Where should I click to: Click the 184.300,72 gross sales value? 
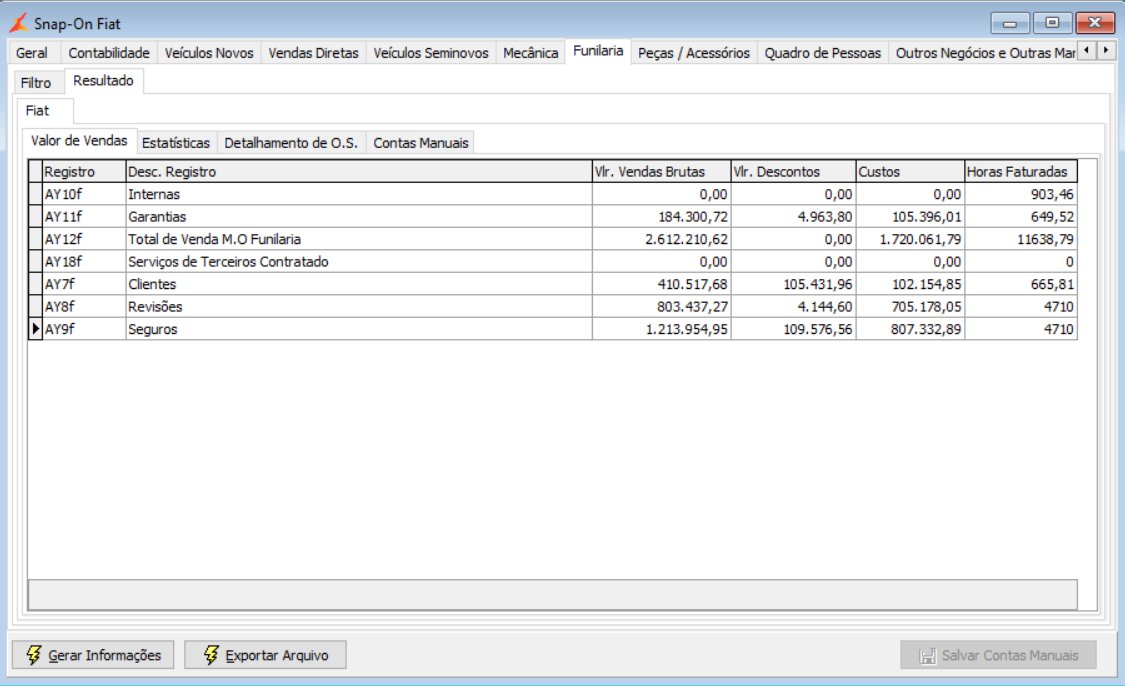point(662,217)
